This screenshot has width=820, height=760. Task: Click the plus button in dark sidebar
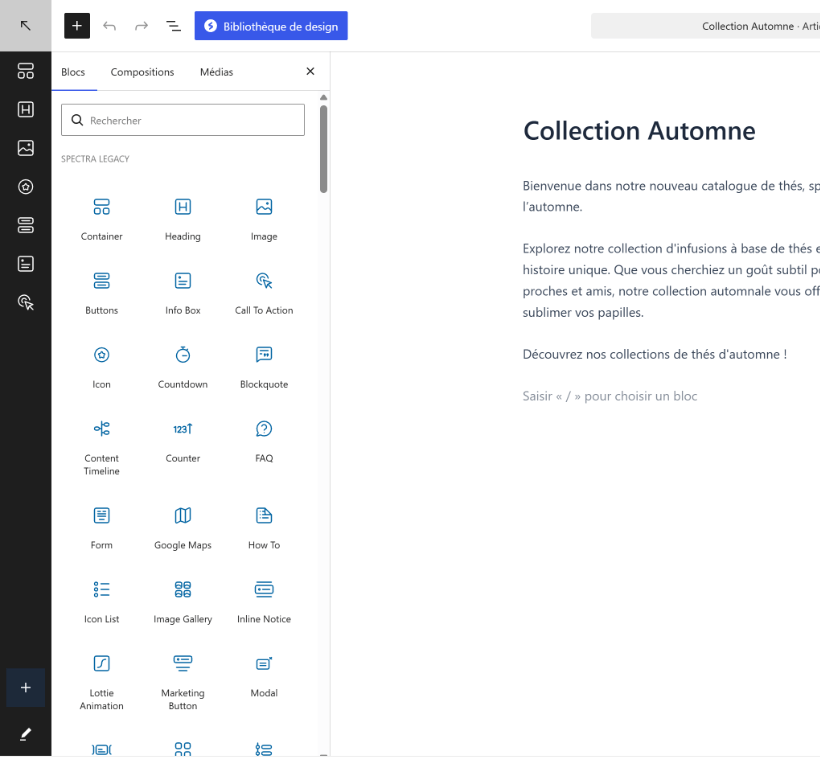click(26, 688)
